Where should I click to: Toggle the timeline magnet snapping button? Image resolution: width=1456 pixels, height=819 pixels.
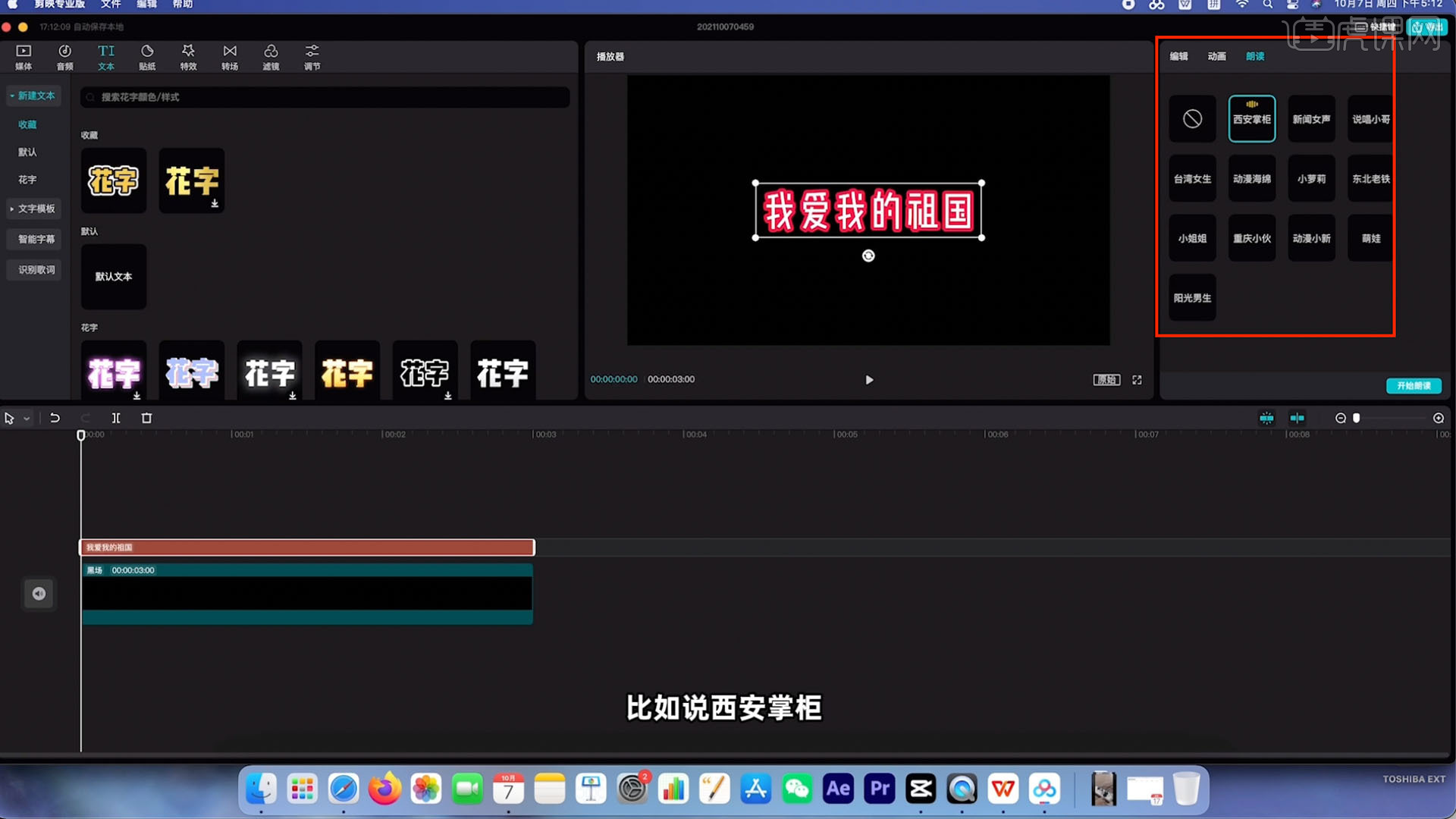coord(1266,418)
